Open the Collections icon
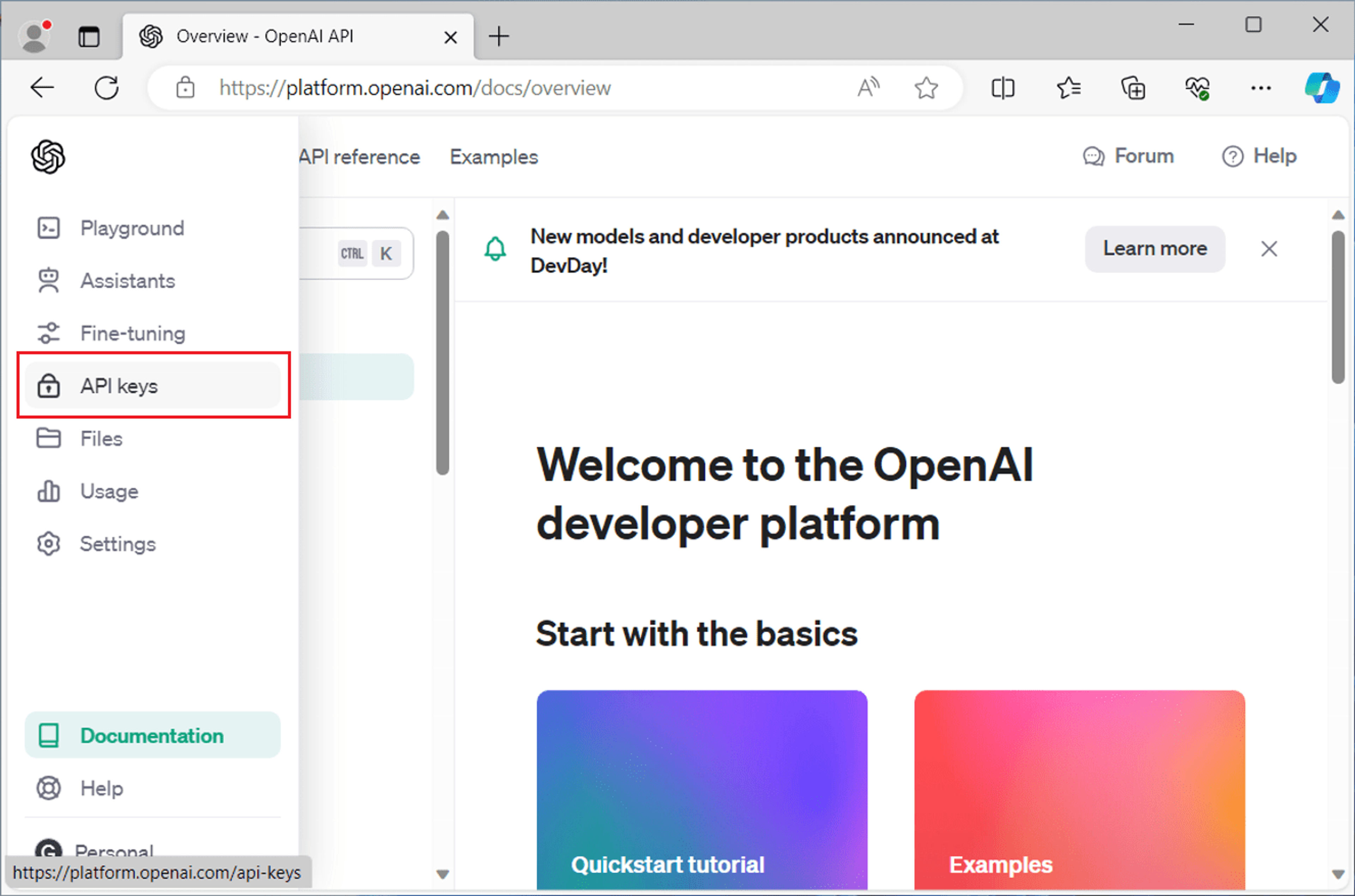Viewport: 1355px width, 896px height. 1133,88
